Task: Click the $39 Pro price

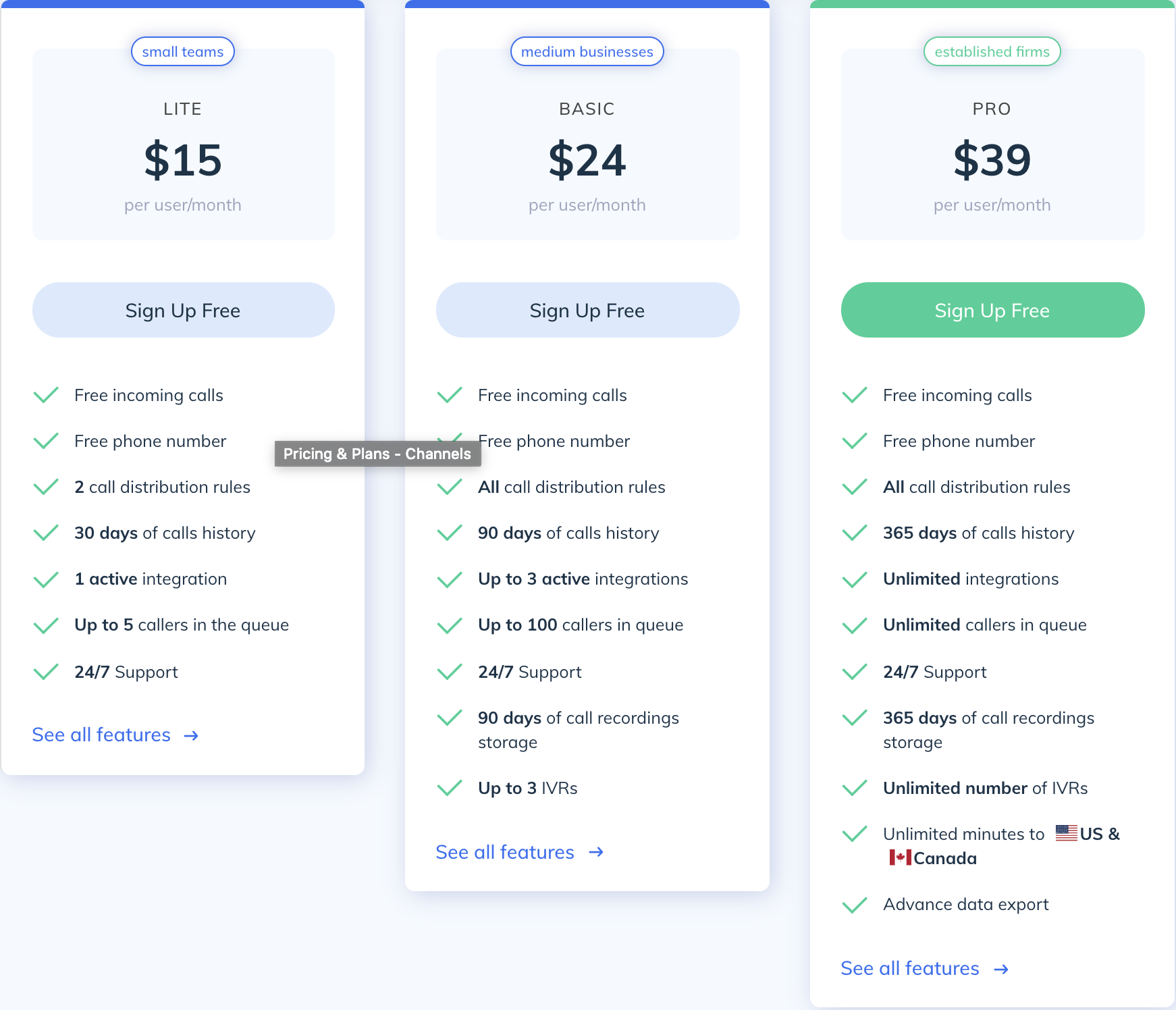Action: click(x=992, y=160)
